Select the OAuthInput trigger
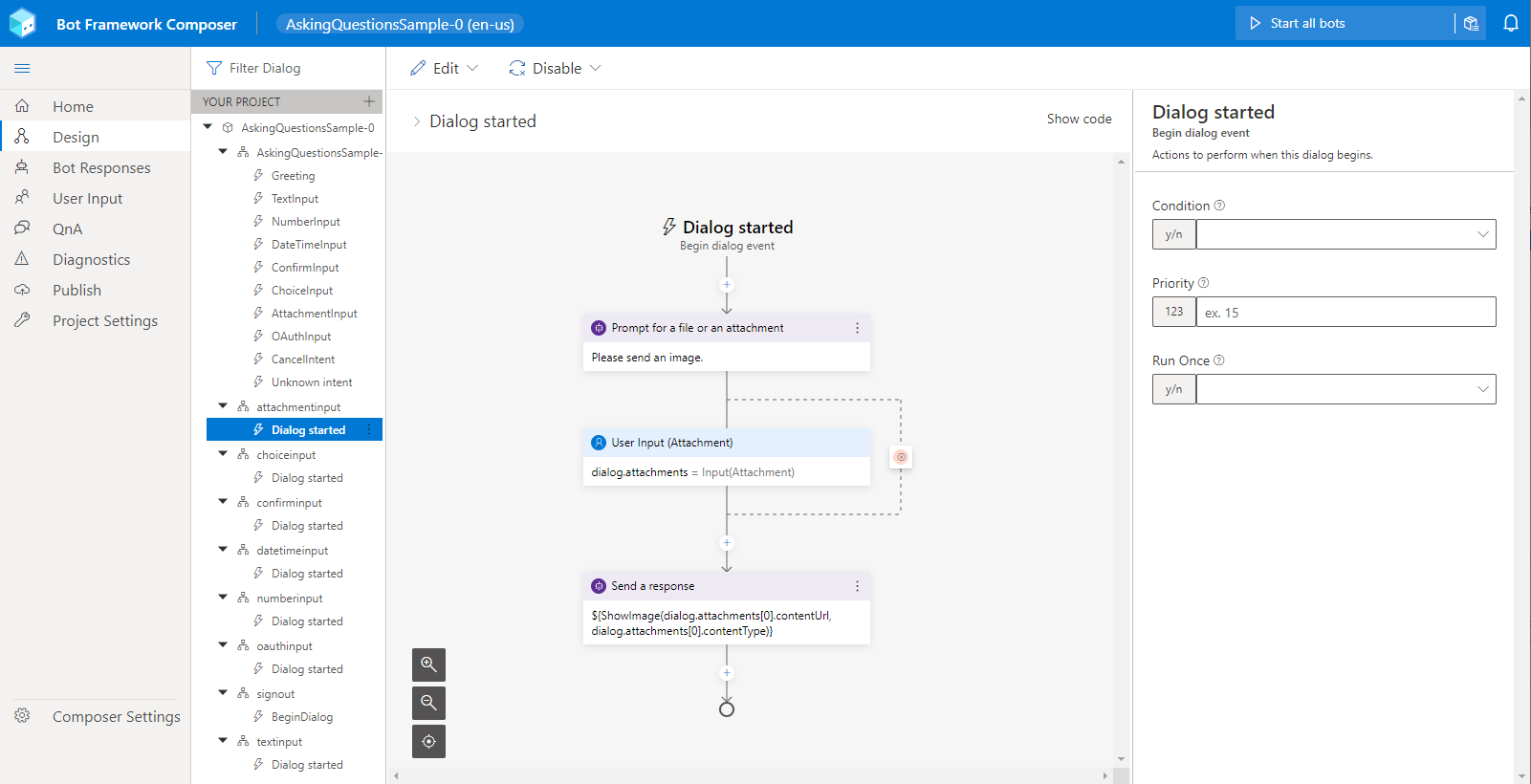Screen dimensions: 1531x784 [x=301, y=337]
